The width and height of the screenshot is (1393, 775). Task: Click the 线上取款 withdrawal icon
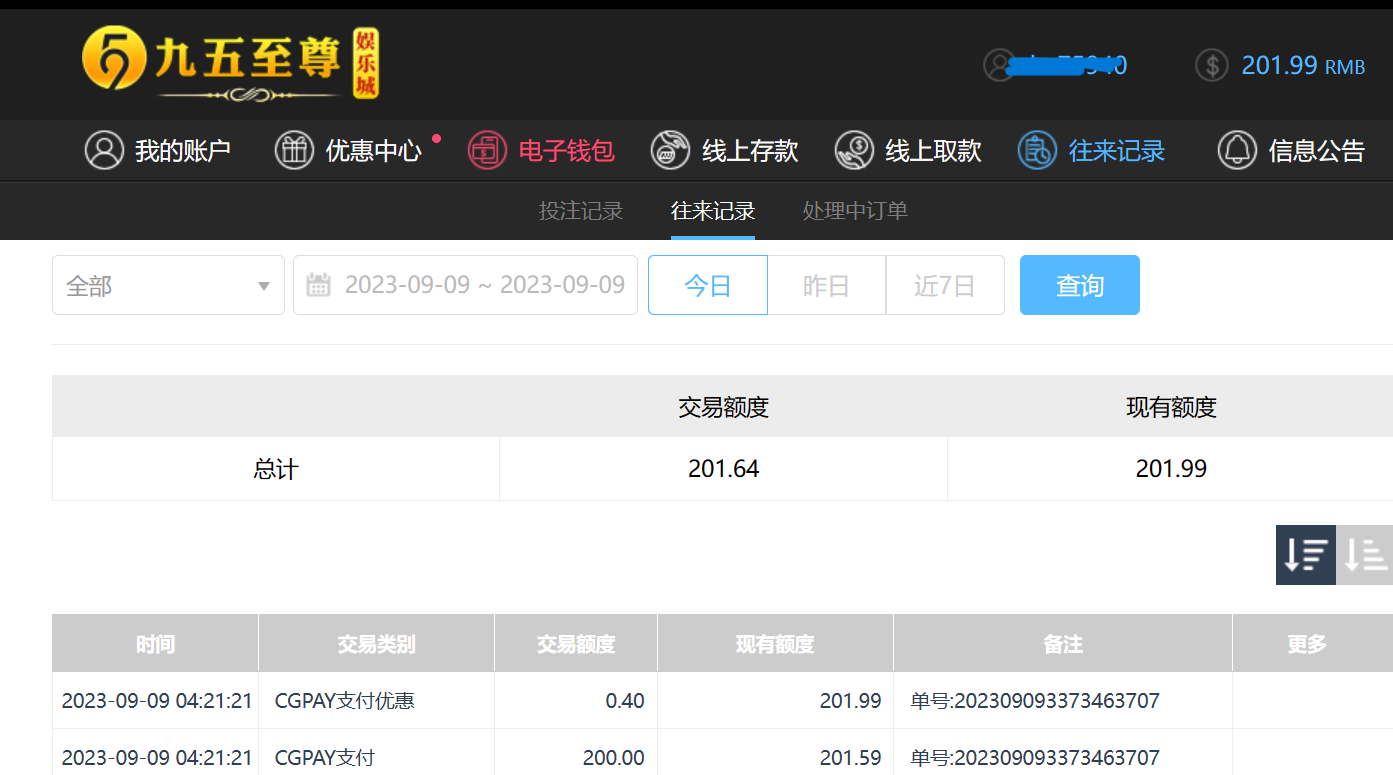(x=854, y=151)
